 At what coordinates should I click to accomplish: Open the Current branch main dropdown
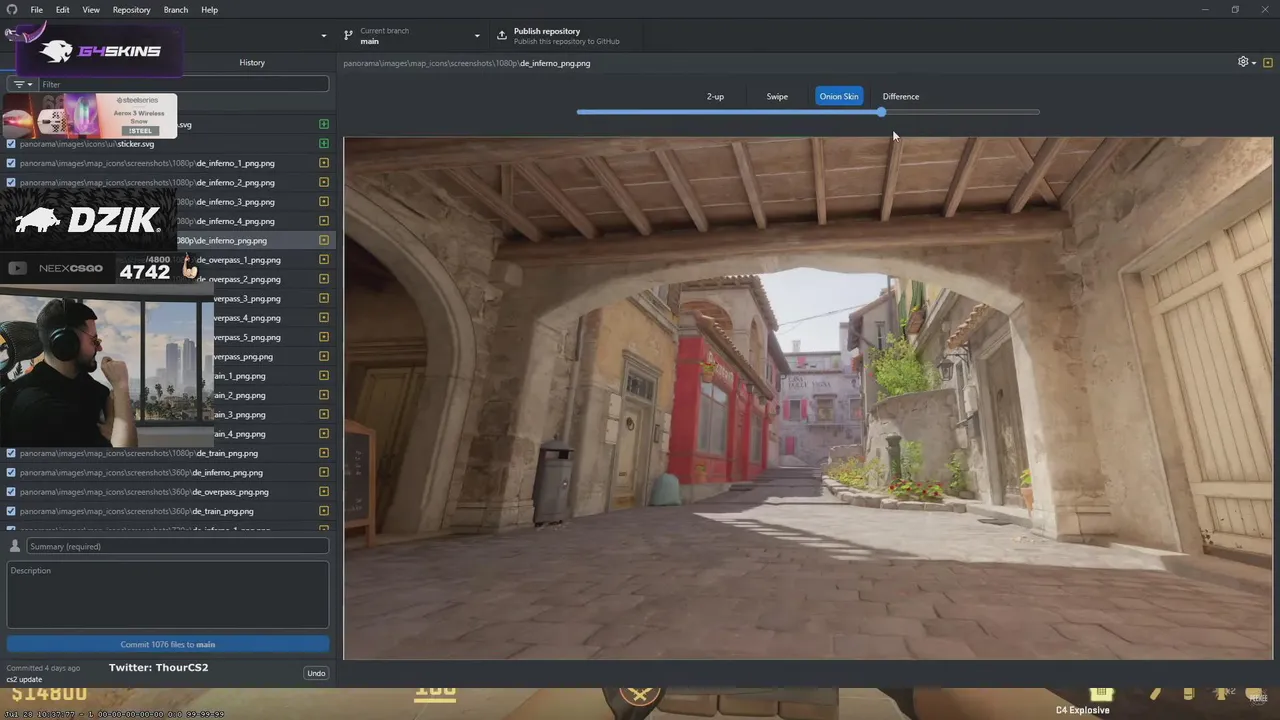click(412, 36)
